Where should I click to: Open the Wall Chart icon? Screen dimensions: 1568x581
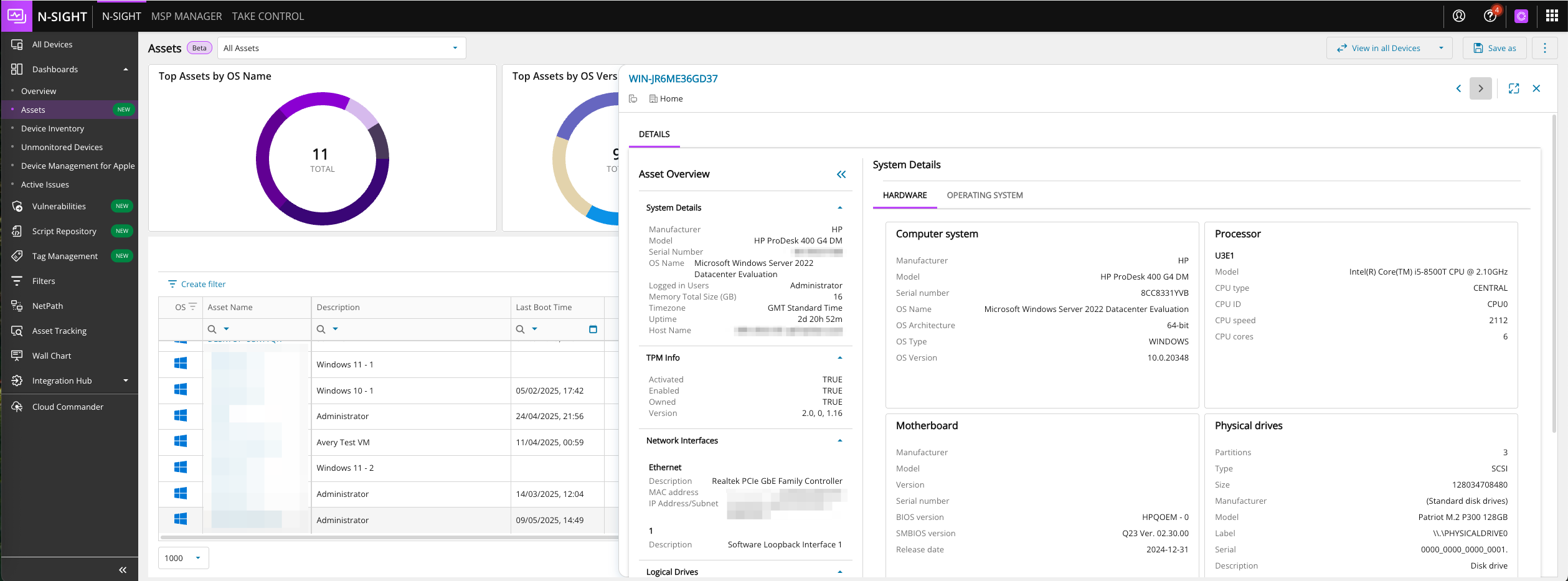coord(17,355)
